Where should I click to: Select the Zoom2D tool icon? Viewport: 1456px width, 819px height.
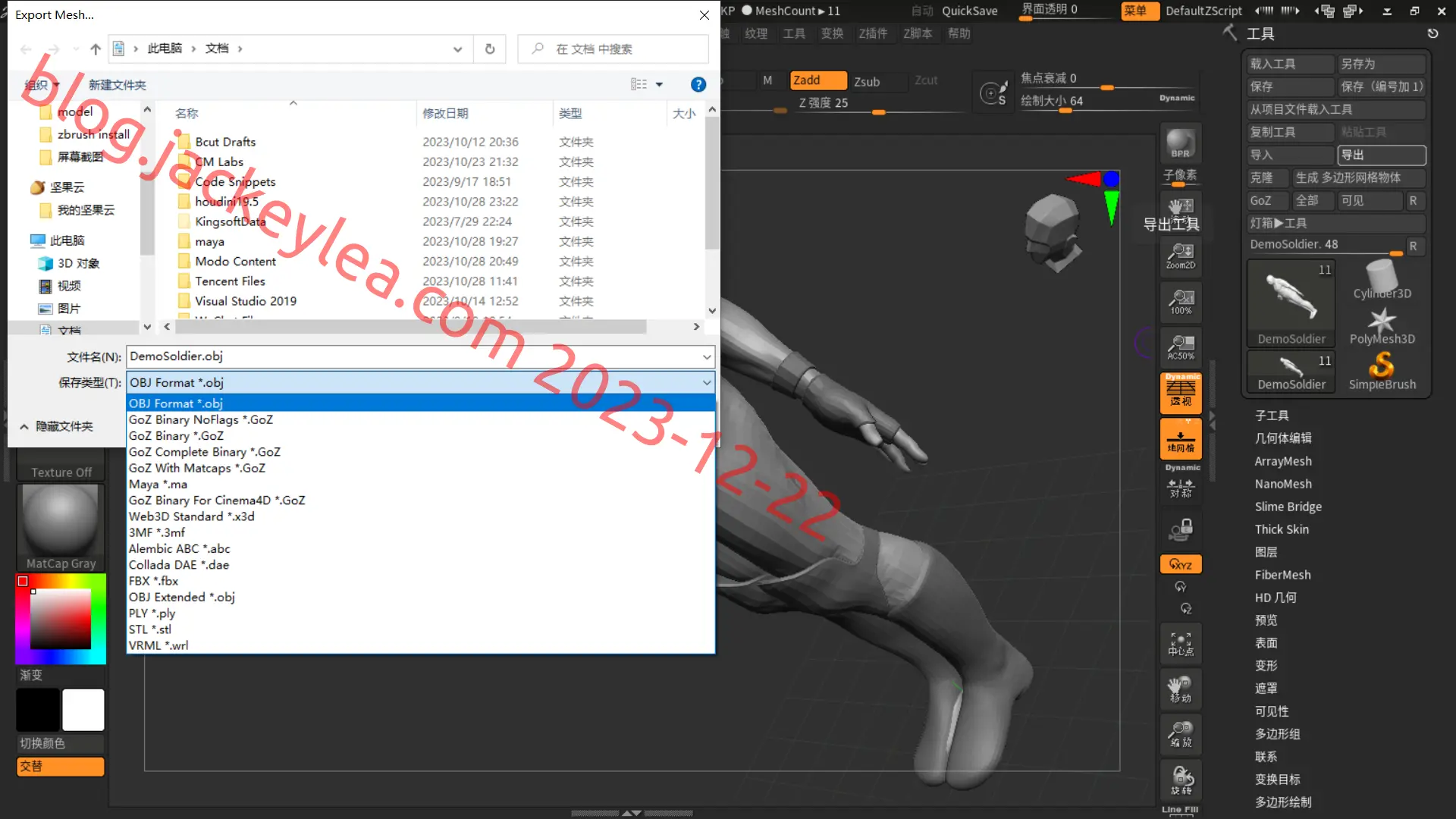tap(1180, 256)
